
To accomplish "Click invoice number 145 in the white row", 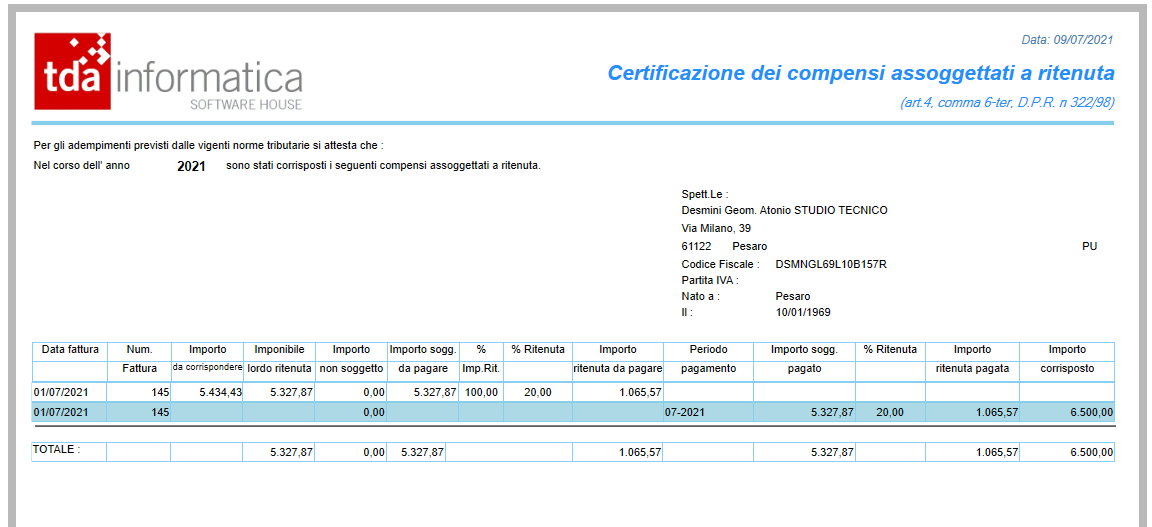I will (161, 393).
